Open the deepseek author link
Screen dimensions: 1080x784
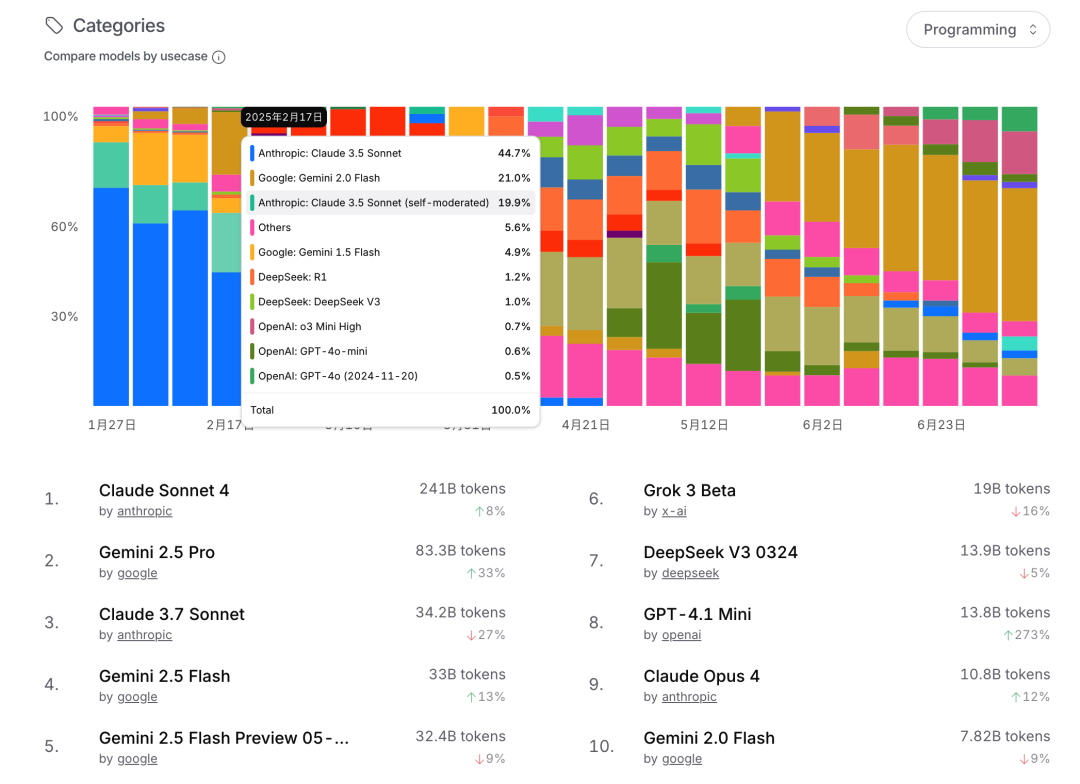(690, 573)
